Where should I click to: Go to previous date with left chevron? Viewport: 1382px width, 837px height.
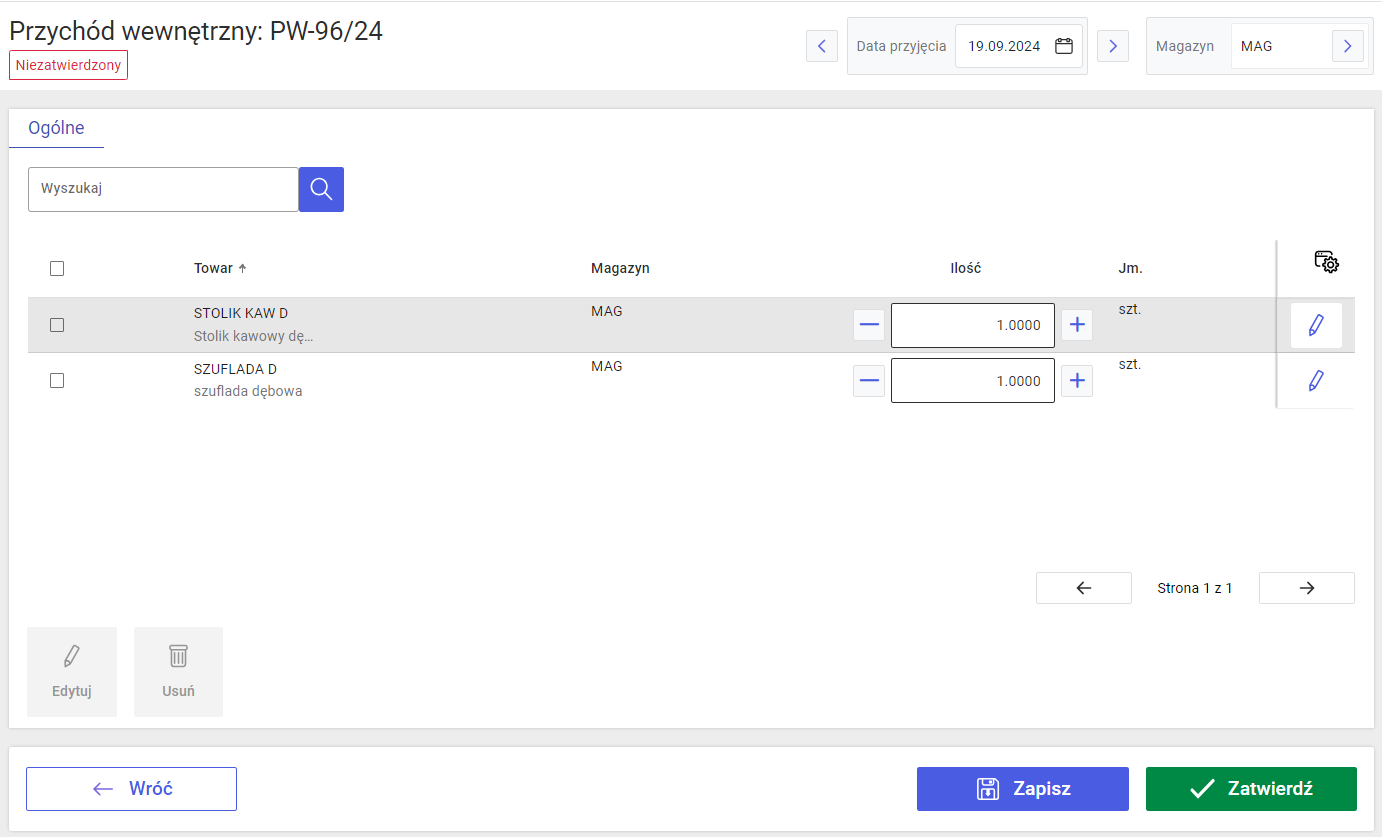click(x=822, y=46)
